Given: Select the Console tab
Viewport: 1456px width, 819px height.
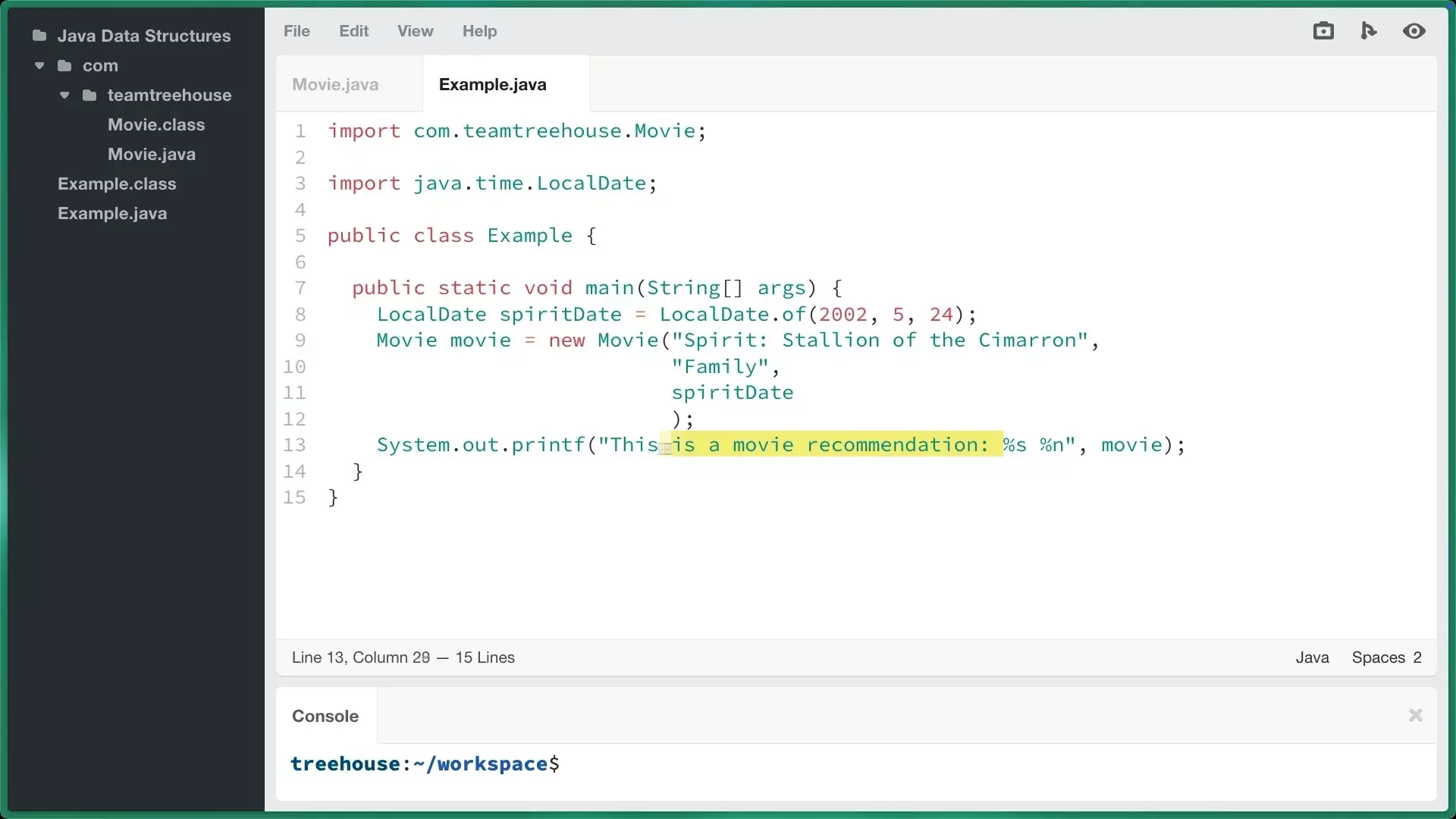Looking at the screenshot, I should [x=325, y=716].
